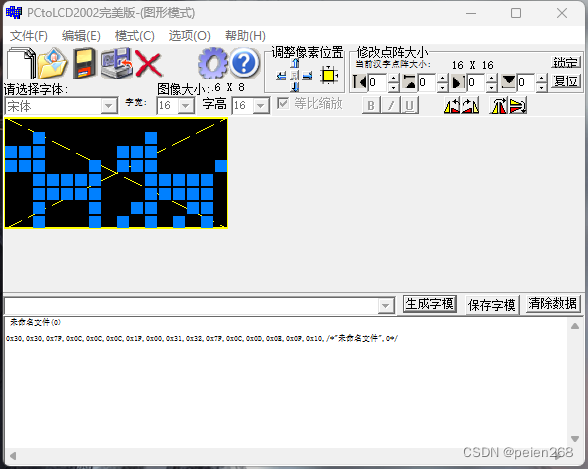
Task: Increase the left margin spinner value
Action: click(393, 78)
